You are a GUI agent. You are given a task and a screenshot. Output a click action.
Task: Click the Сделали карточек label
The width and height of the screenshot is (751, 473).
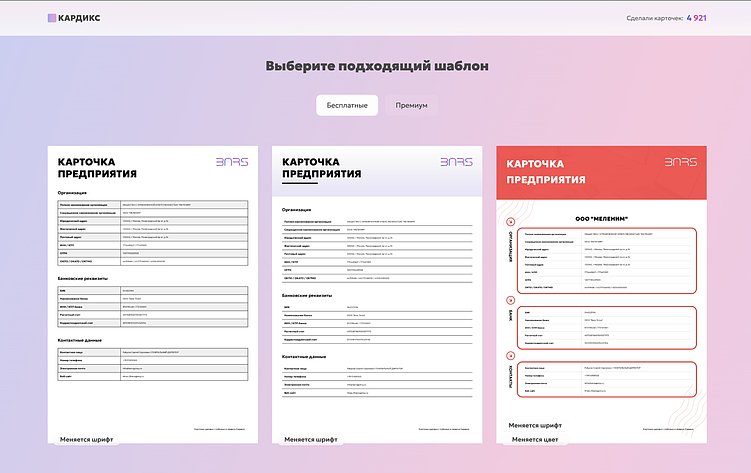[x=655, y=18]
